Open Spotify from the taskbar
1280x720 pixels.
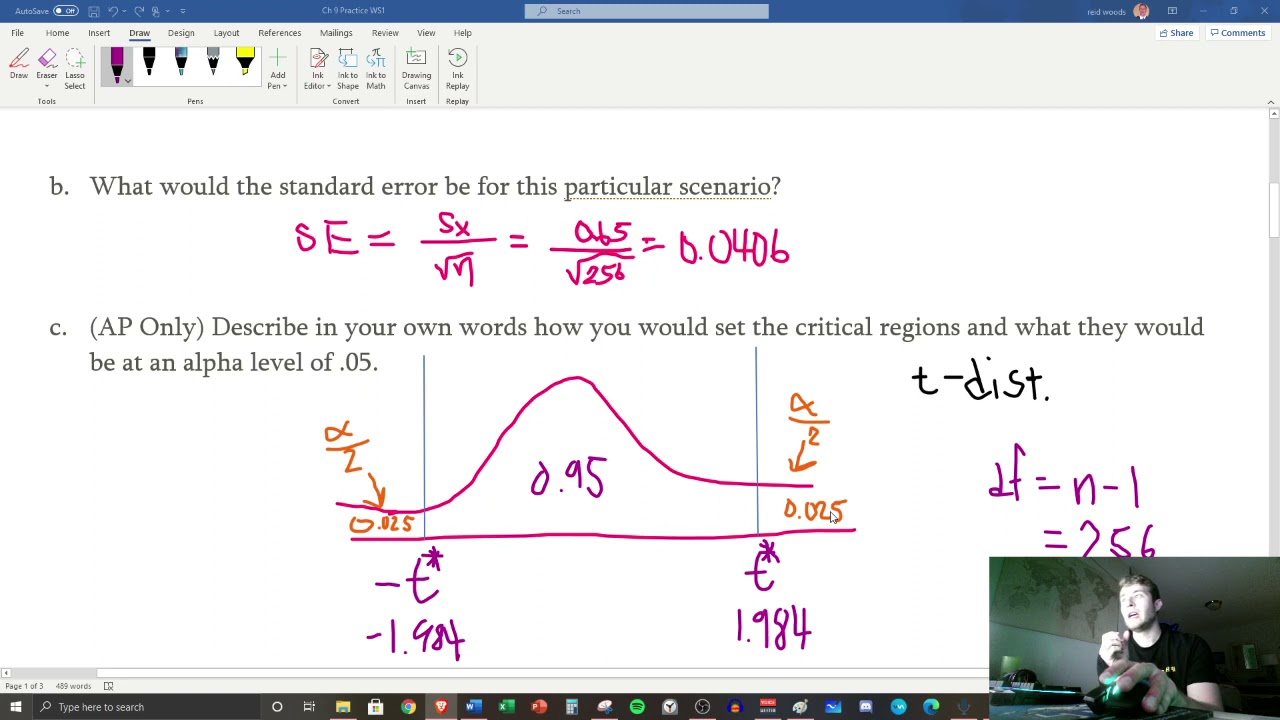[x=637, y=707]
